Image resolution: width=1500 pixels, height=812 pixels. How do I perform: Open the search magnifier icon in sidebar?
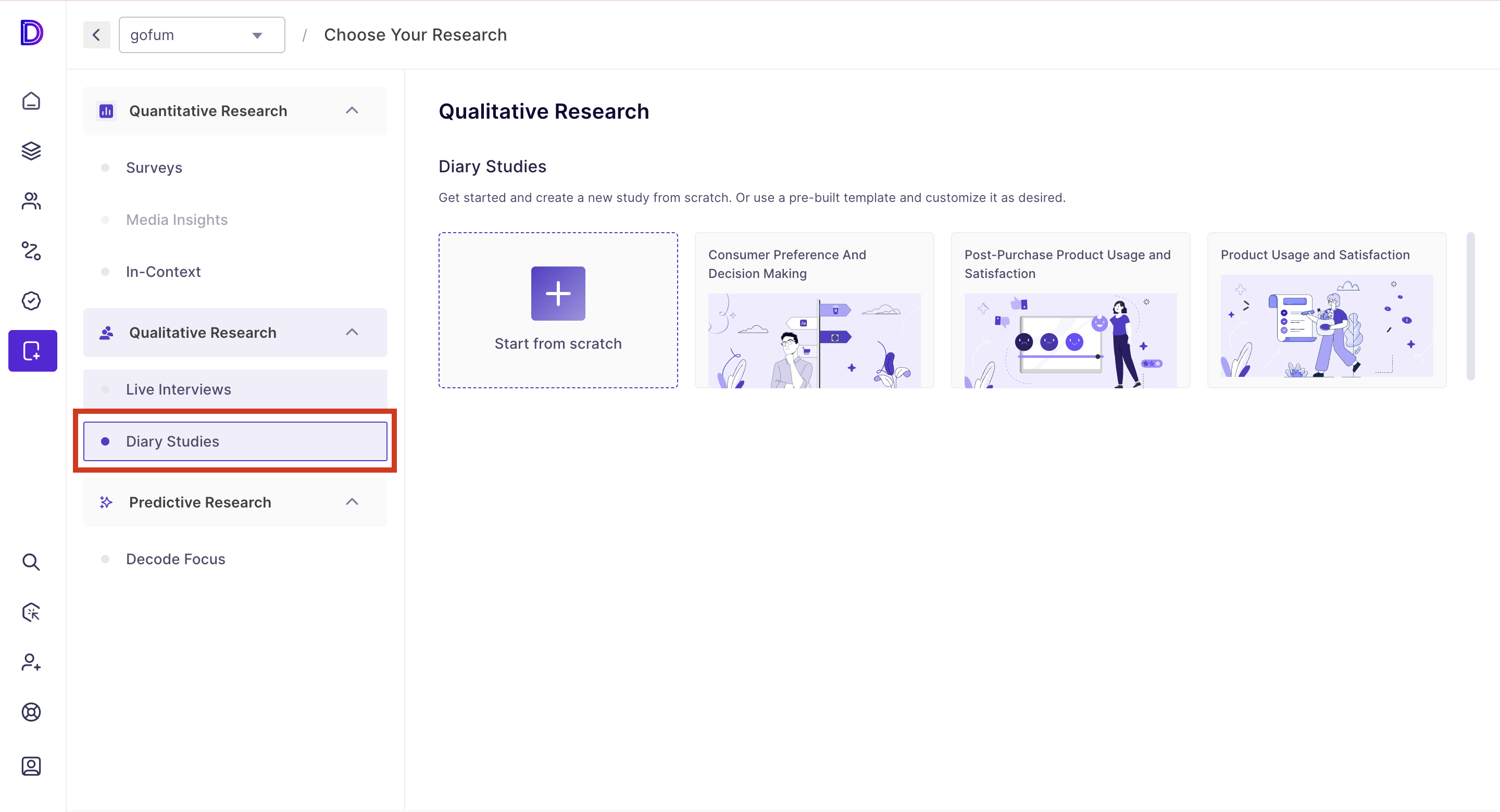[x=31, y=562]
